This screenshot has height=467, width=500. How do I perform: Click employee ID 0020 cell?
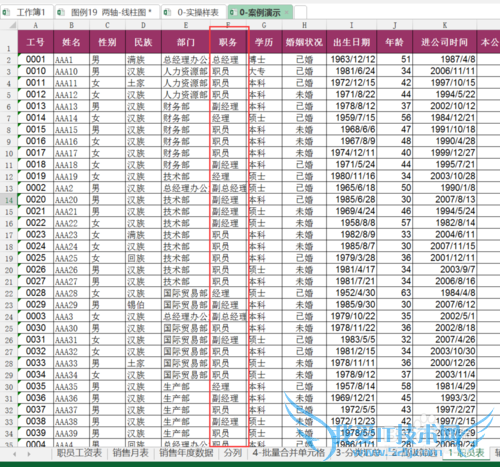35,200
